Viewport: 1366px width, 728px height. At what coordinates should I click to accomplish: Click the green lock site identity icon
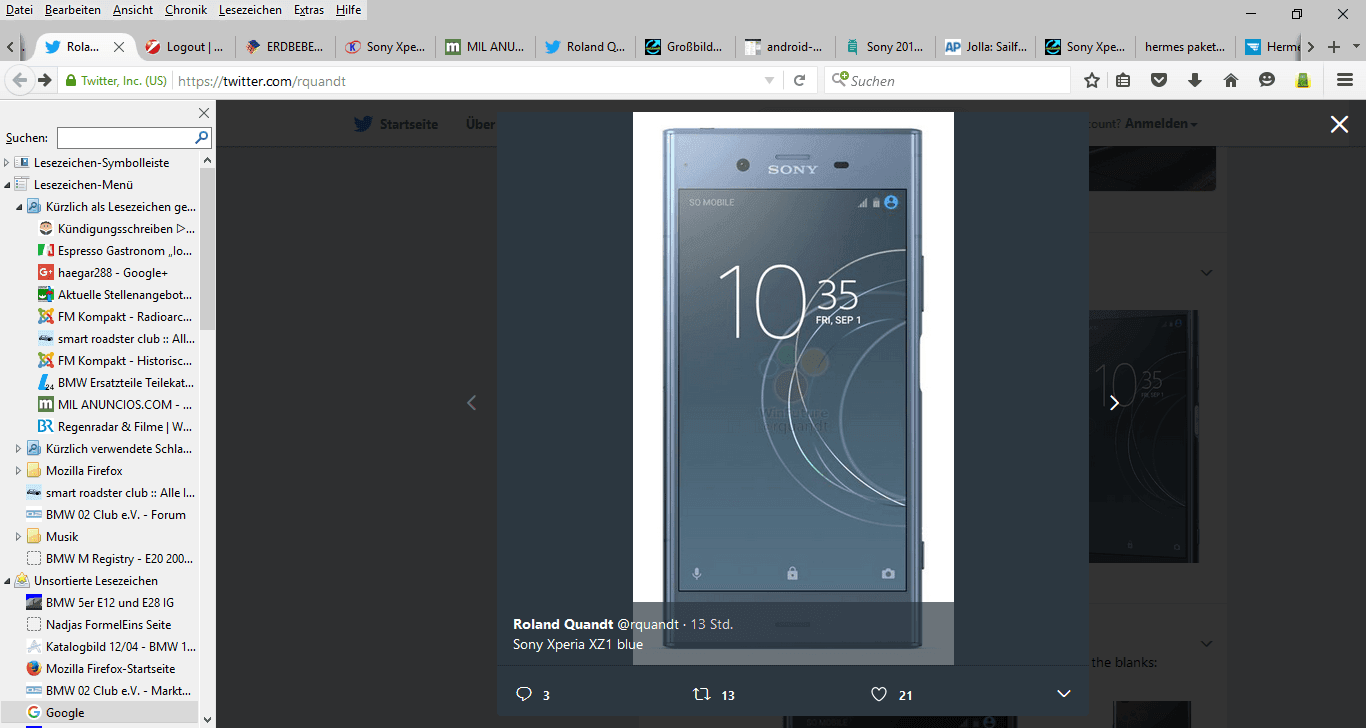[70, 81]
